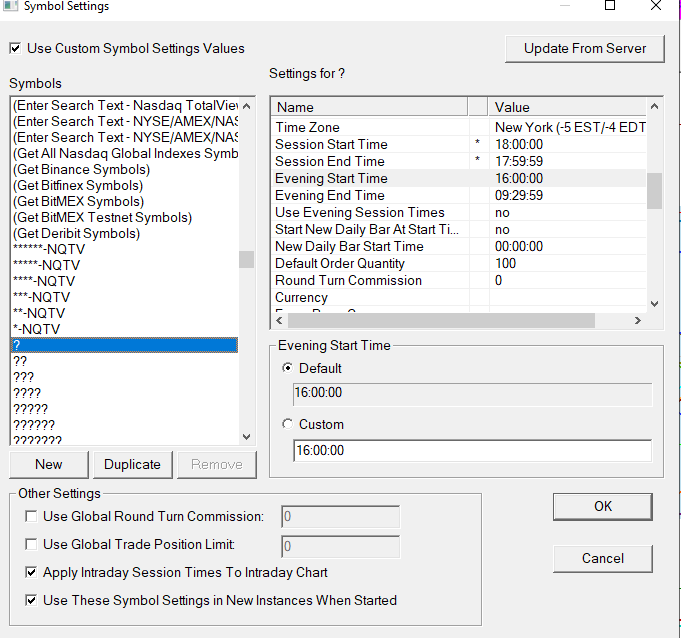Image resolution: width=681 pixels, height=638 pixels.
Task: Select Enter Search Text - Nasdaq TotalView entry
Action: click(125, 106)
